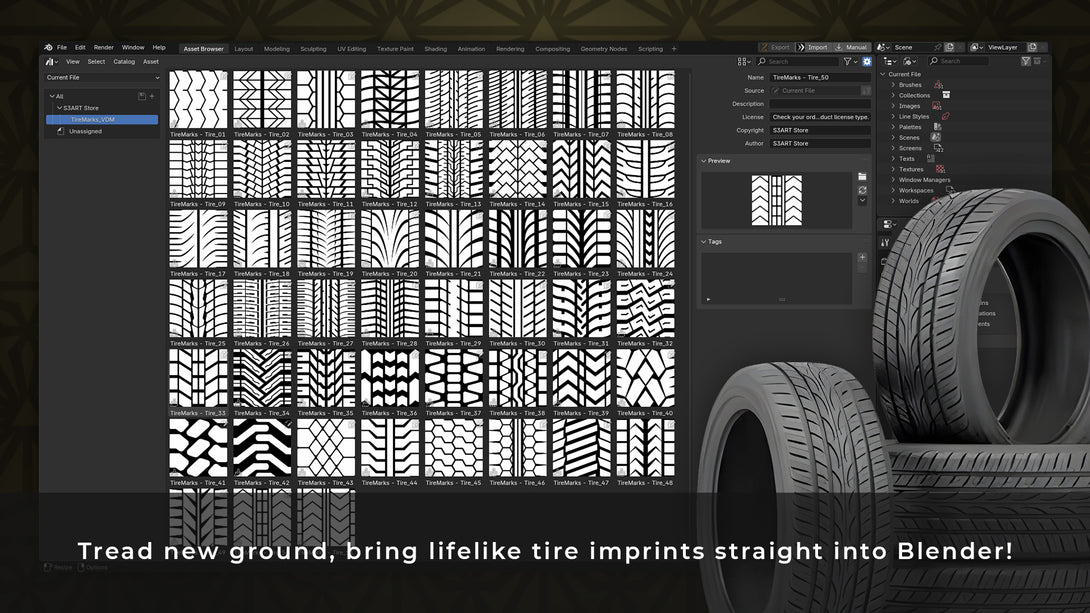Toggle the asset details gear button
The width and height of the screenshot is (1090, 613).
tap(867, 62)
